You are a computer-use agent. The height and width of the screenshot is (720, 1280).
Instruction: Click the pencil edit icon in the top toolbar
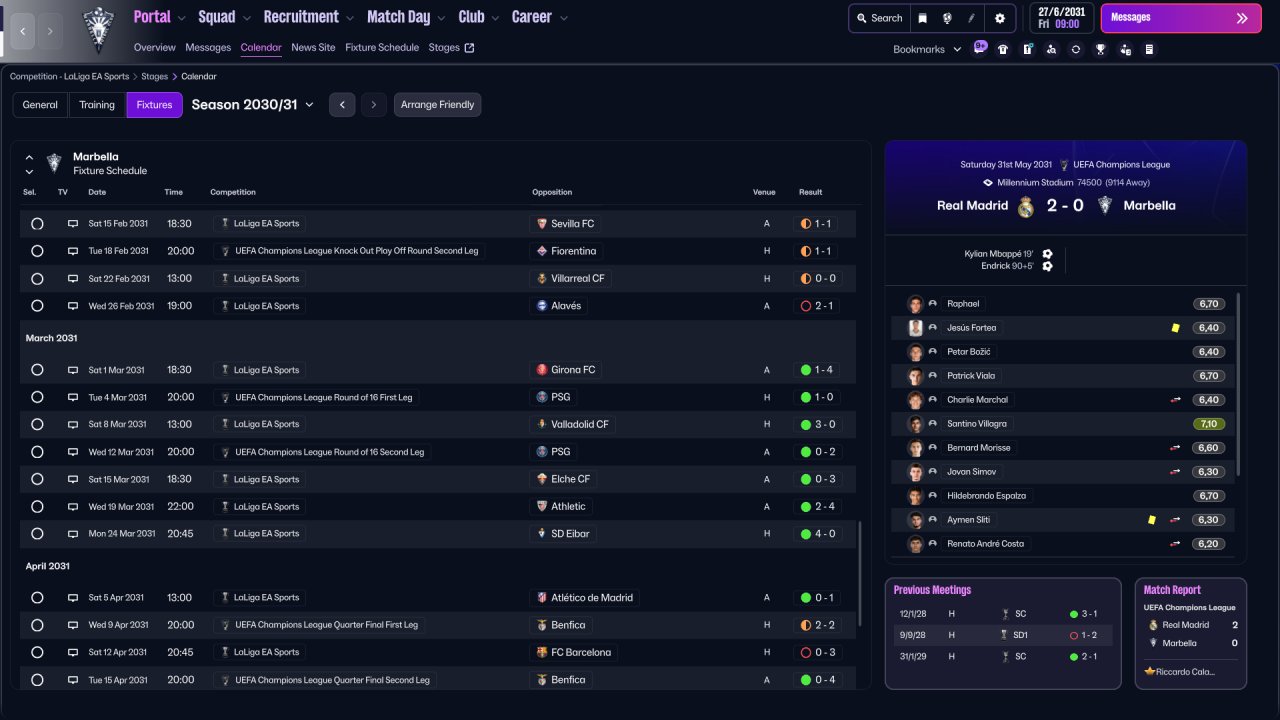coord(971,18)
